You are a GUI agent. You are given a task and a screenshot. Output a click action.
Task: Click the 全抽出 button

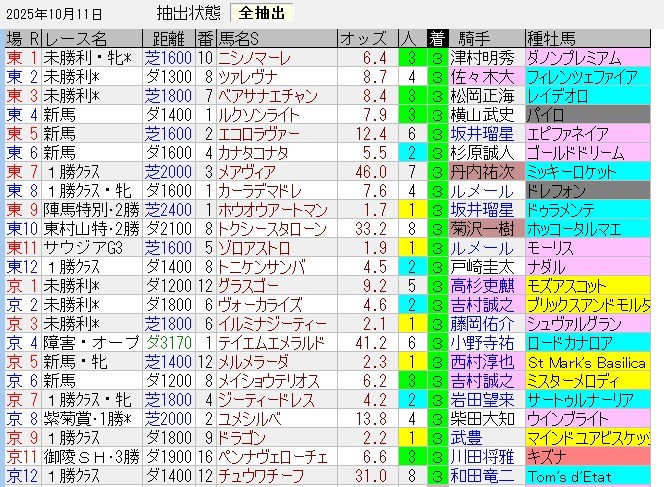[x=262, y=13]
